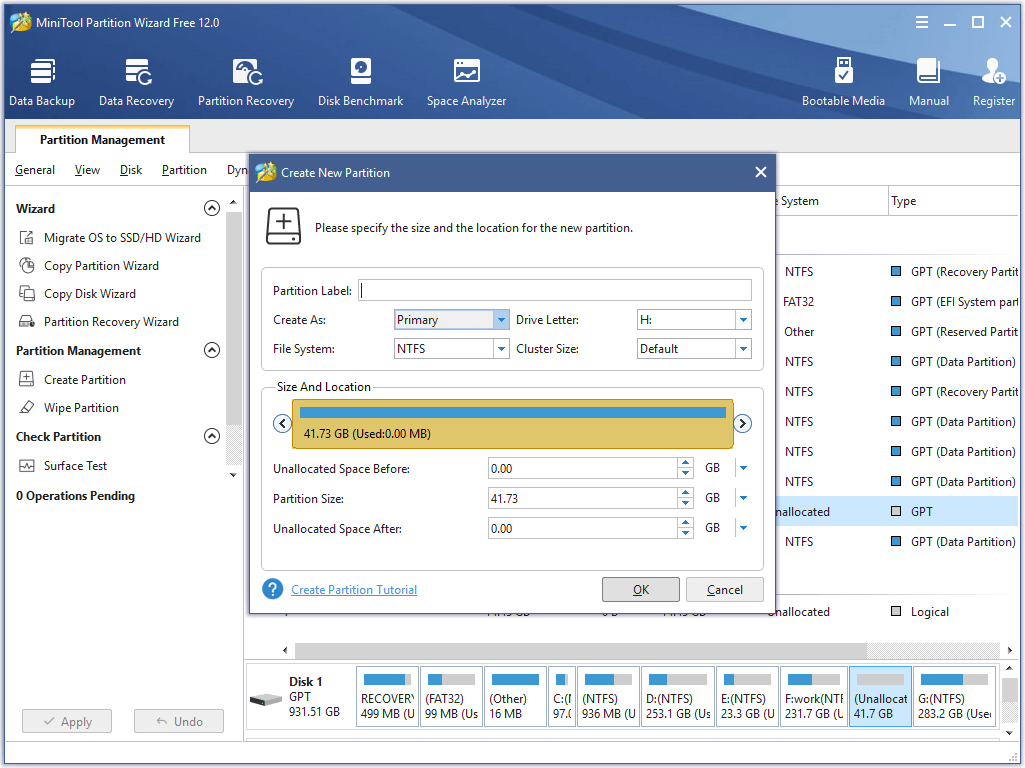The width and height of the screenshot is (1025, 768).
Task: Select the (FAT32) 99 MB block
Action: (x=451, y=697)
